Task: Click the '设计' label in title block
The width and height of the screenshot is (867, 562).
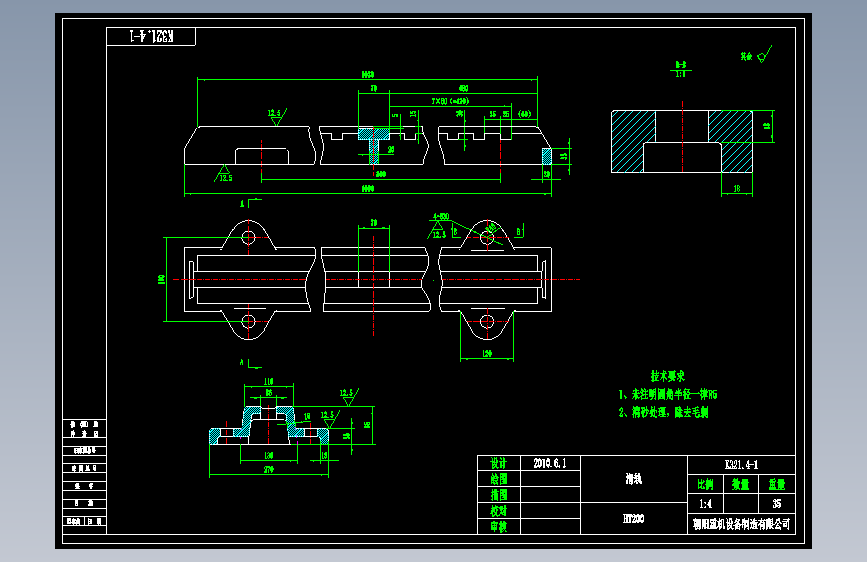Action: click(x=498, y=463)
